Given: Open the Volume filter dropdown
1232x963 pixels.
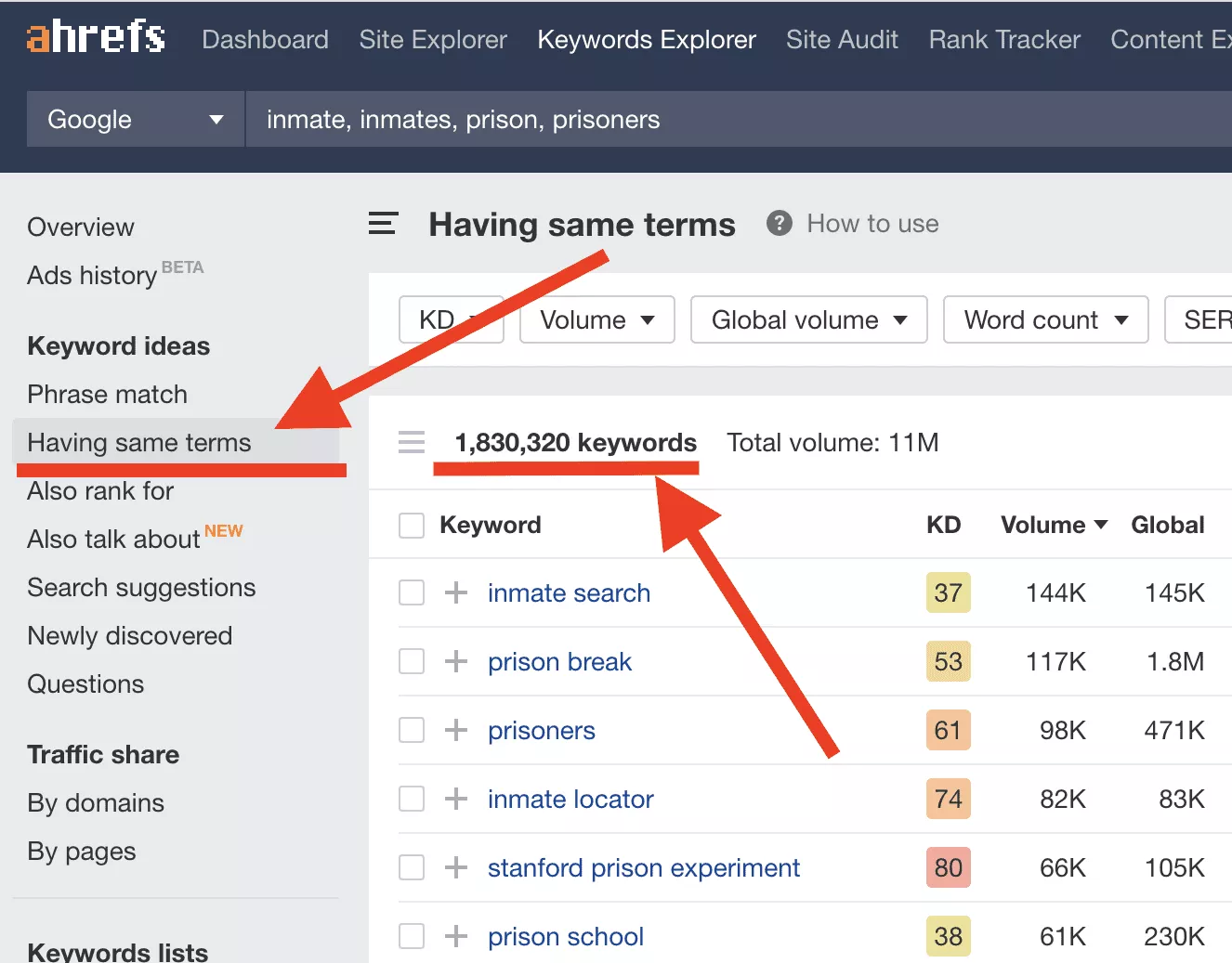Looking at the screenshot, I should pos(597,319).
